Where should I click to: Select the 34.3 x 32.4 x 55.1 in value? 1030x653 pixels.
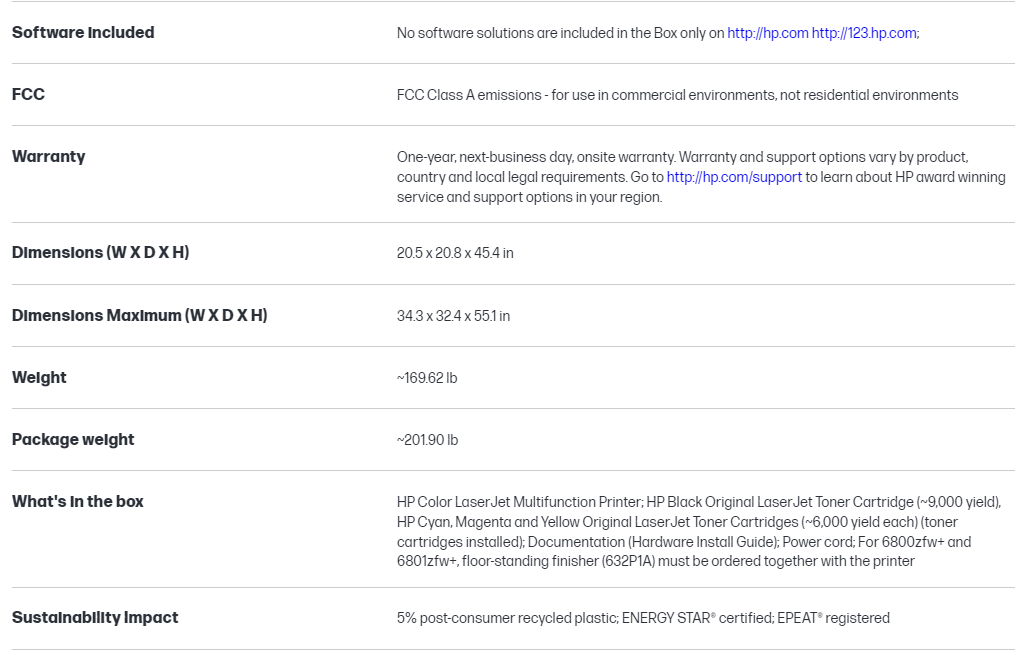[x=453, y=316]
